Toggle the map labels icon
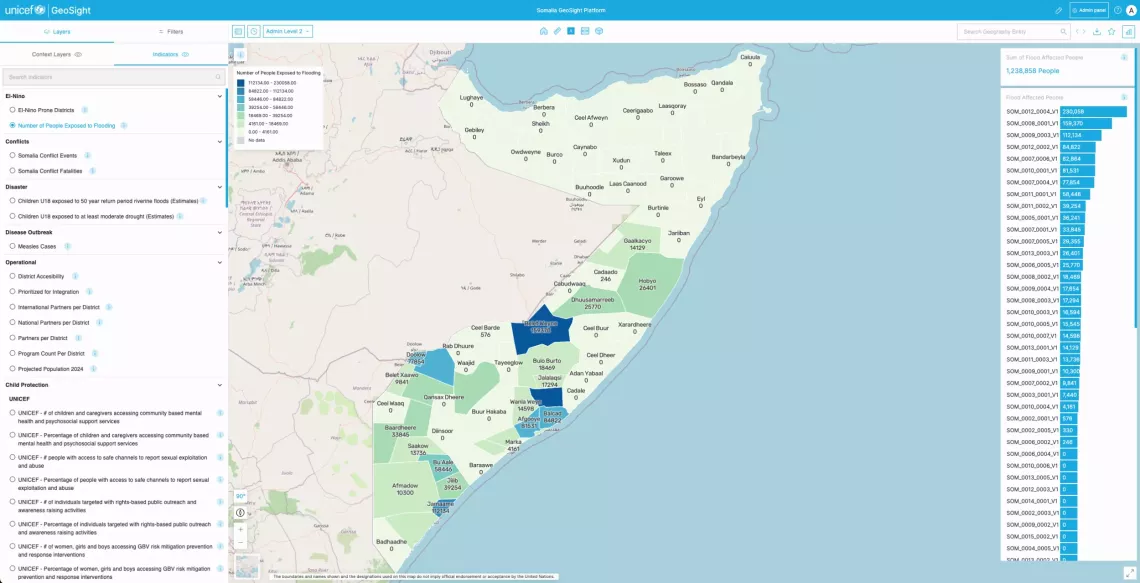 pos(571,31)
